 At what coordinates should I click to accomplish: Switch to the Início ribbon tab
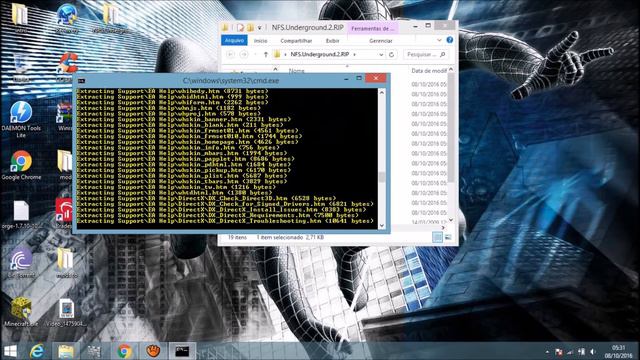click(x=260, y=40)
